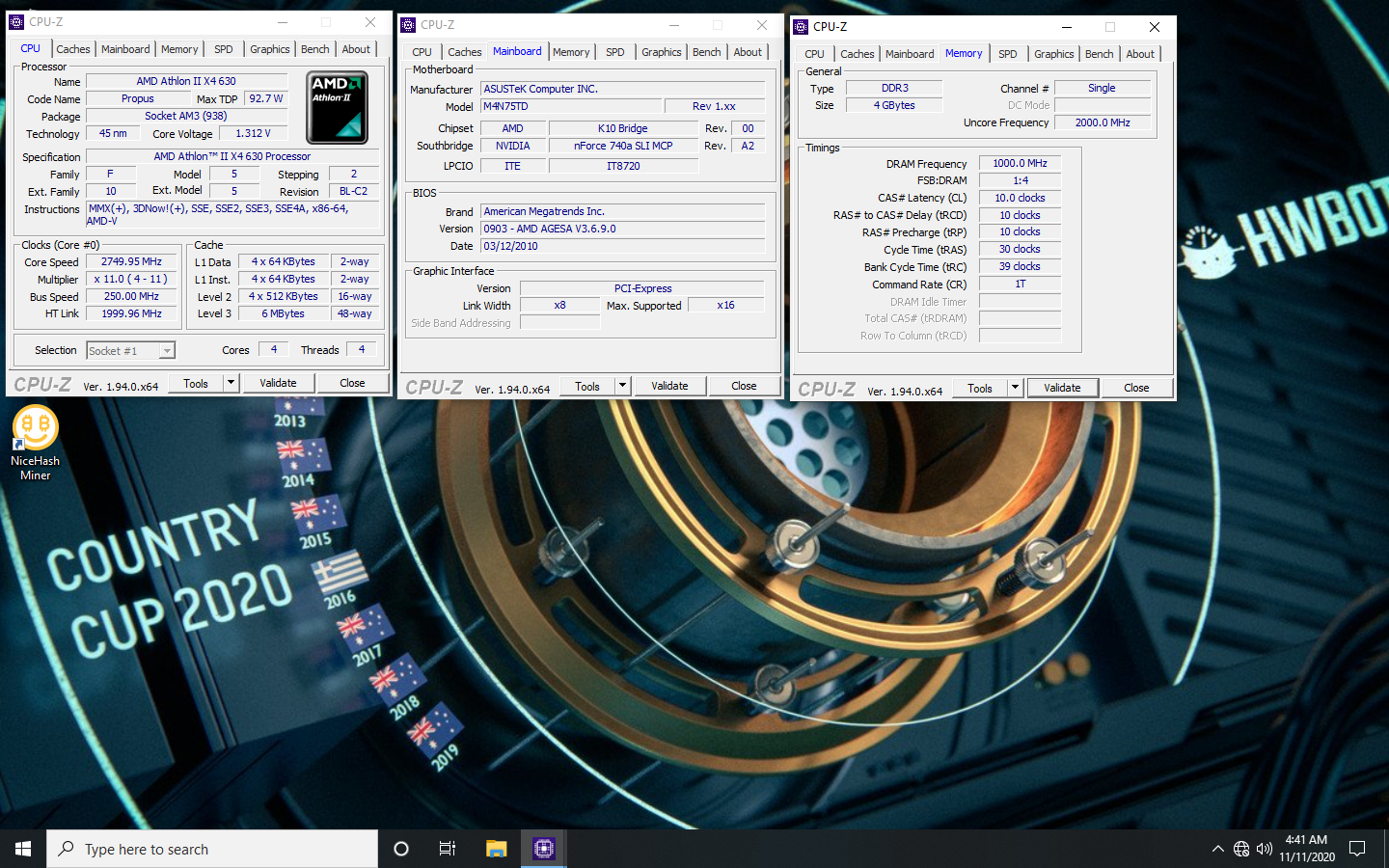The height and width of the screenshot is (868, 1389).
Task: Open the NiceHash Miner desktop shortcut
Action: tap(36, 443)
